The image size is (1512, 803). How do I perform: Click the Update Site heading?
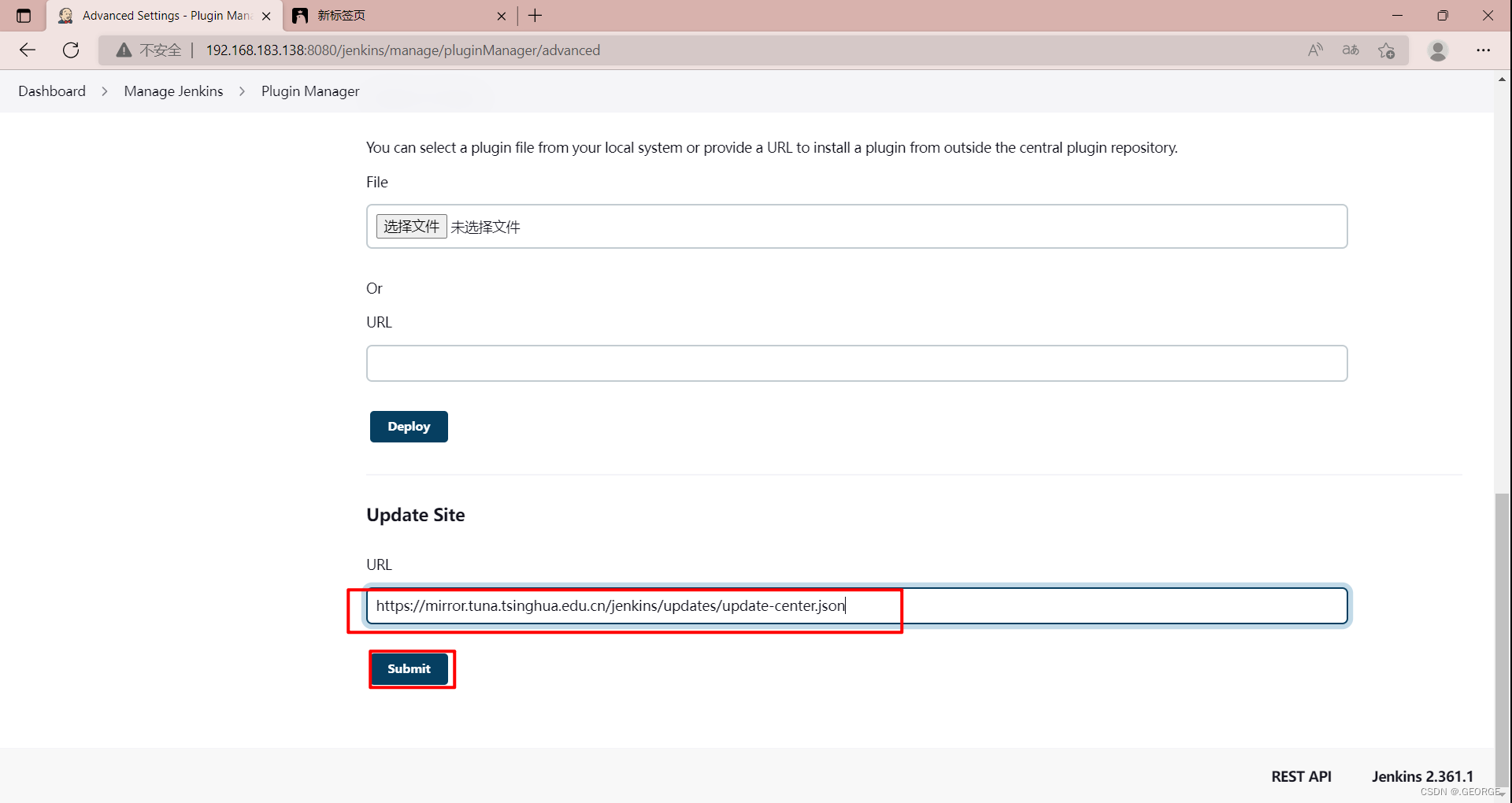click(x=416, y=515)
